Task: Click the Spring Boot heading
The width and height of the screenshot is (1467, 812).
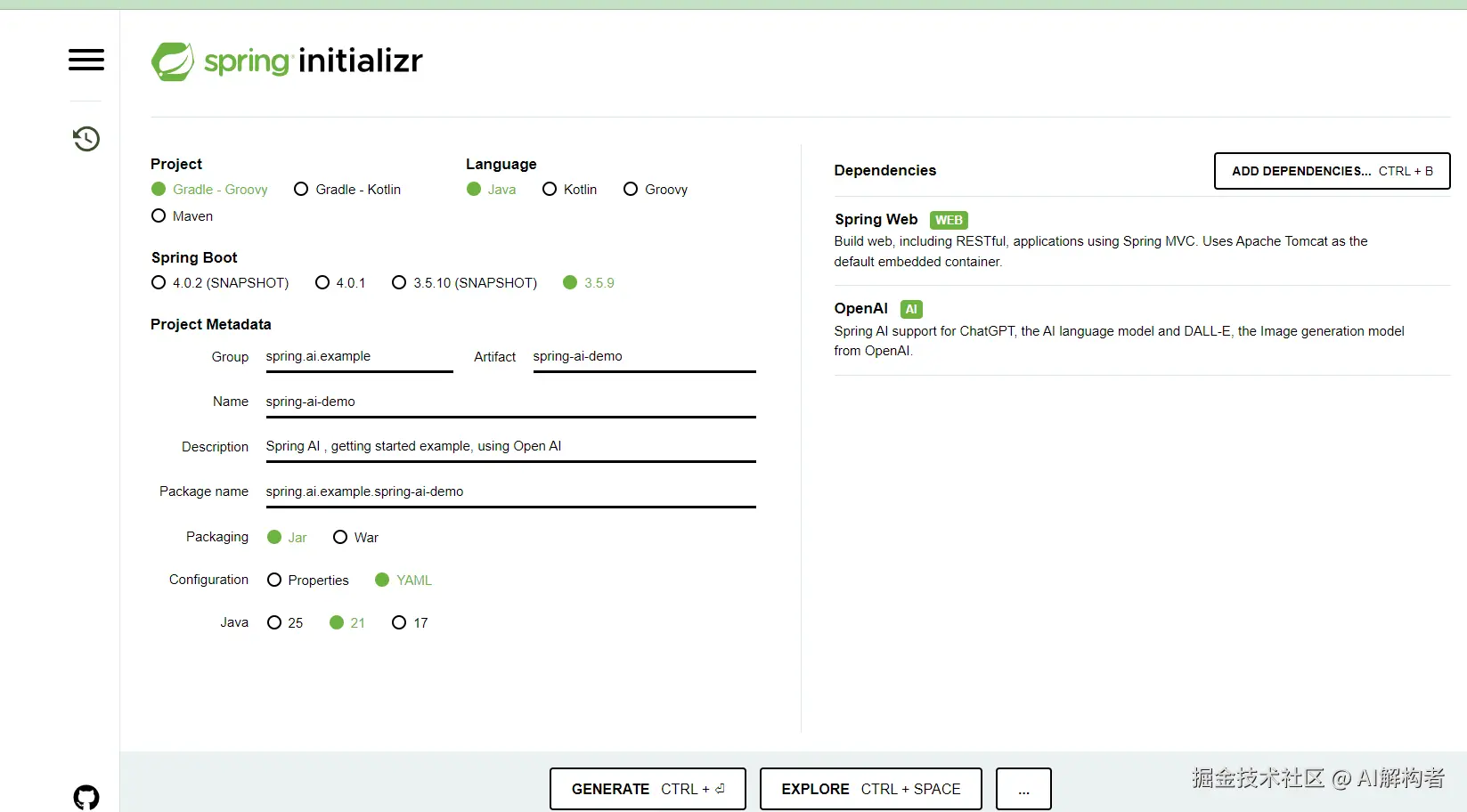Action: [x=194, y=257]
